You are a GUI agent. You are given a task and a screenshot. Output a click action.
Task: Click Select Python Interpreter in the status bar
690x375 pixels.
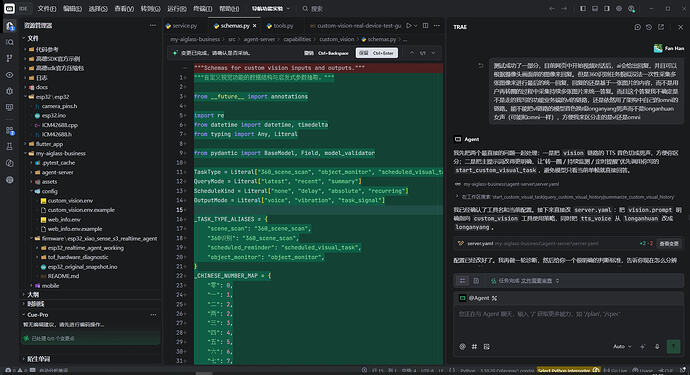tap(568, 370)
